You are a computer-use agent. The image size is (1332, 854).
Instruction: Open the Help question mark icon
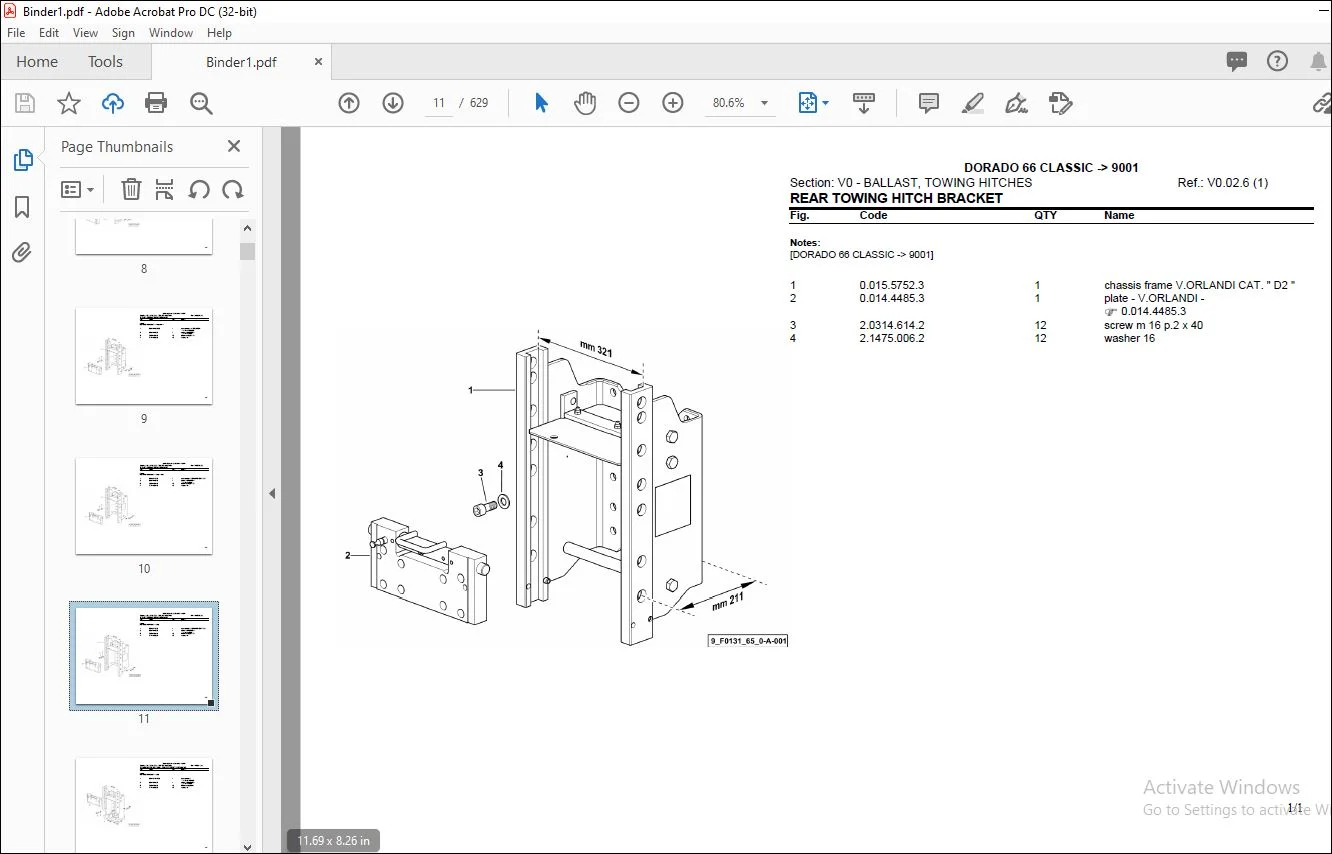(x=1277, y=62)
